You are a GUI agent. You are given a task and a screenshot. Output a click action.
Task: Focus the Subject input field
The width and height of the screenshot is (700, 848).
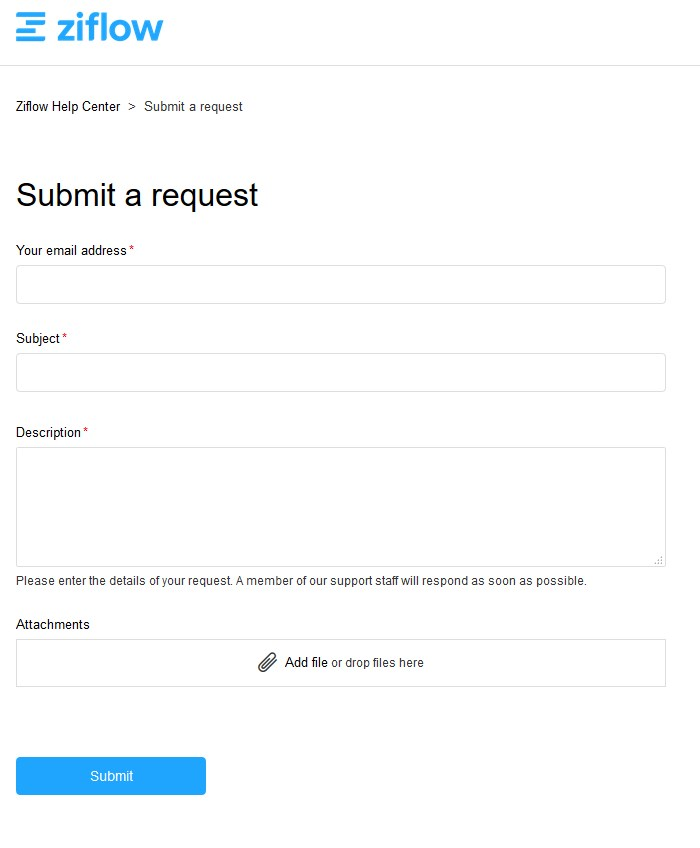[x=341, y=372]
